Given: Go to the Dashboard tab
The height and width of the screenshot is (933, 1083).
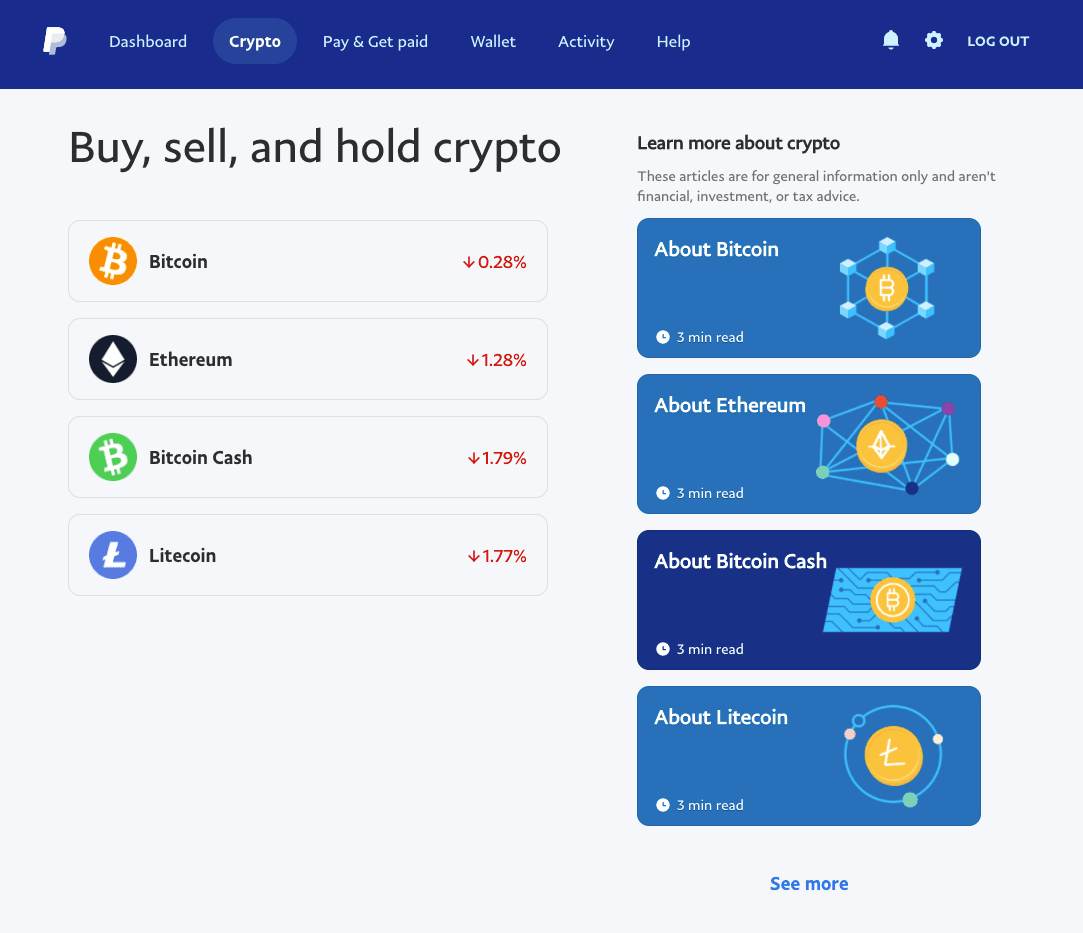Looking at the screenshot, I should point(148,41).
